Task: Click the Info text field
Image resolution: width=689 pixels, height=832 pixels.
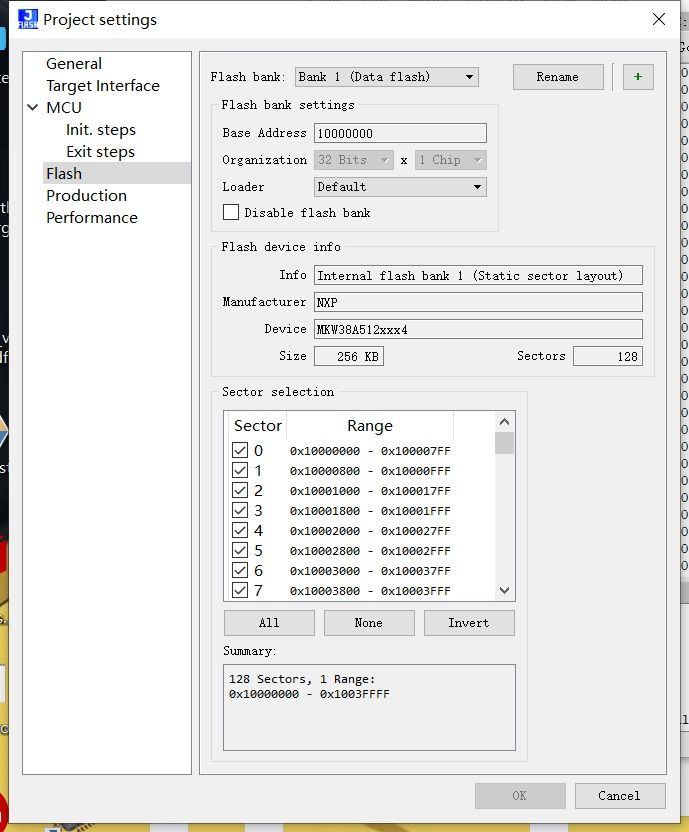Action: (478, 275)
